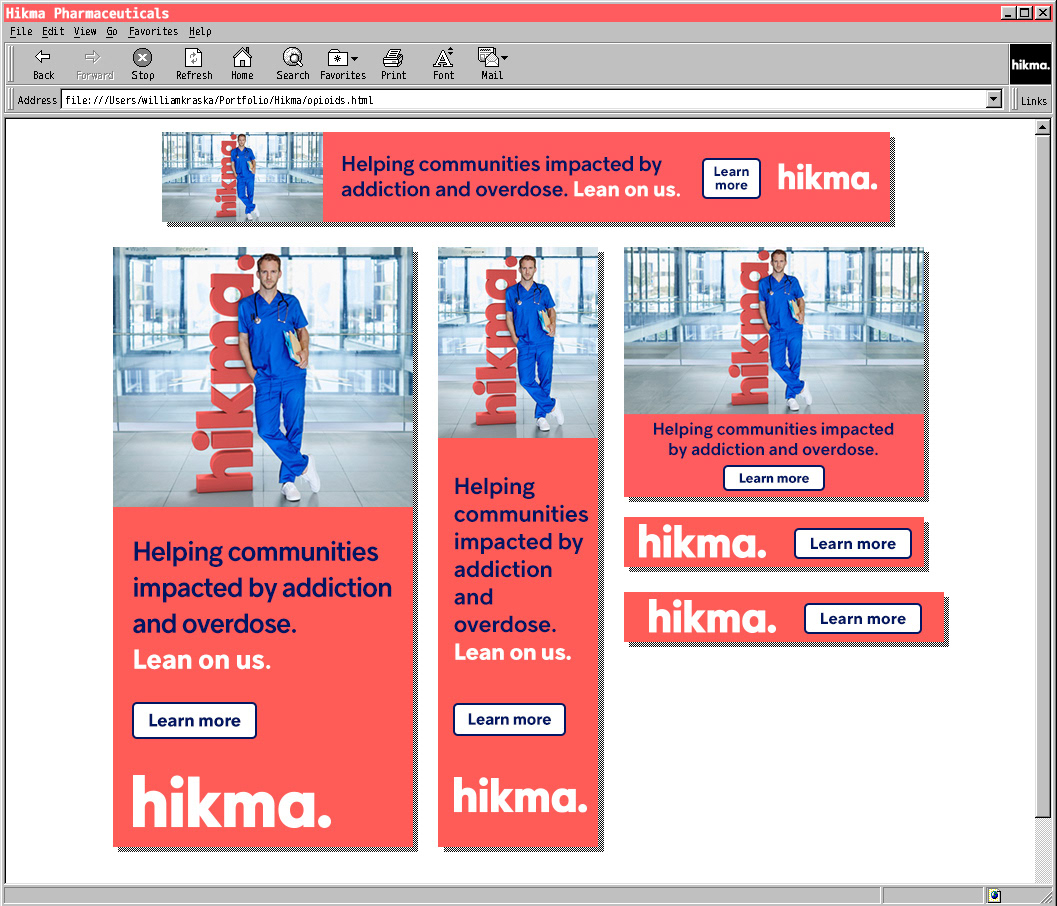Reload the page with Refresh
This screenshot has height=906, width=1057.
click(x=194, y=64)
